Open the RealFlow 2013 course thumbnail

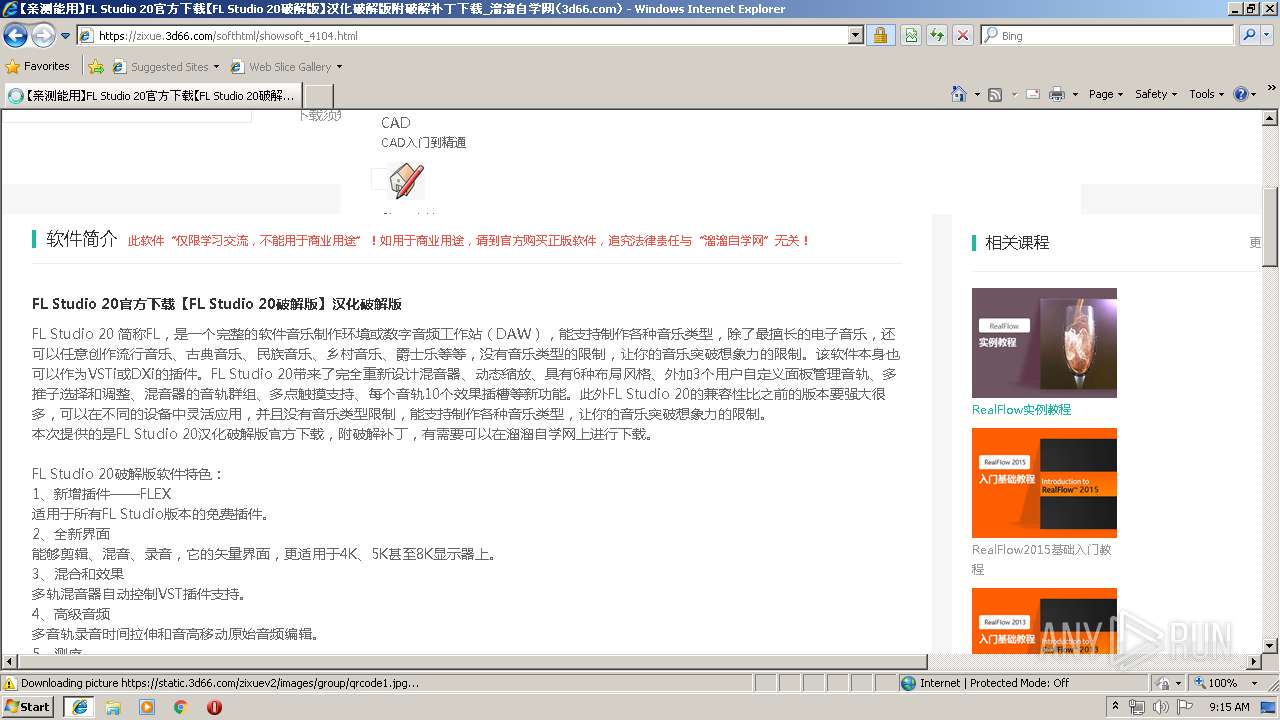tap(1044, 621)
